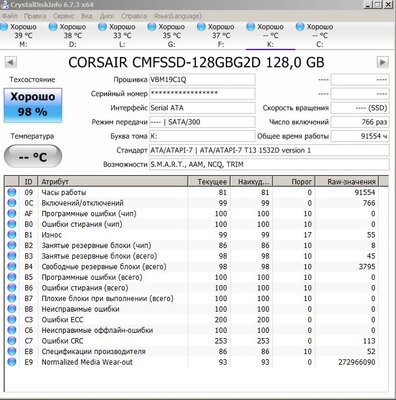Click the Ошибки ECC attribute name
The height and width of the screenshot is (400, 396).
pos(62,320)
